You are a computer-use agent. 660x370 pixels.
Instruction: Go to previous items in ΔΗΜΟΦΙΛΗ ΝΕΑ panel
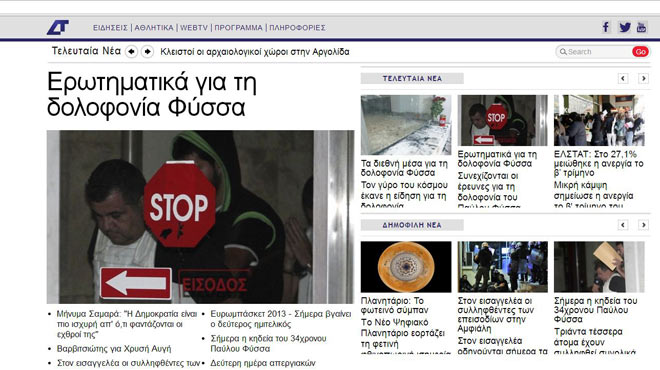(623, 225)
